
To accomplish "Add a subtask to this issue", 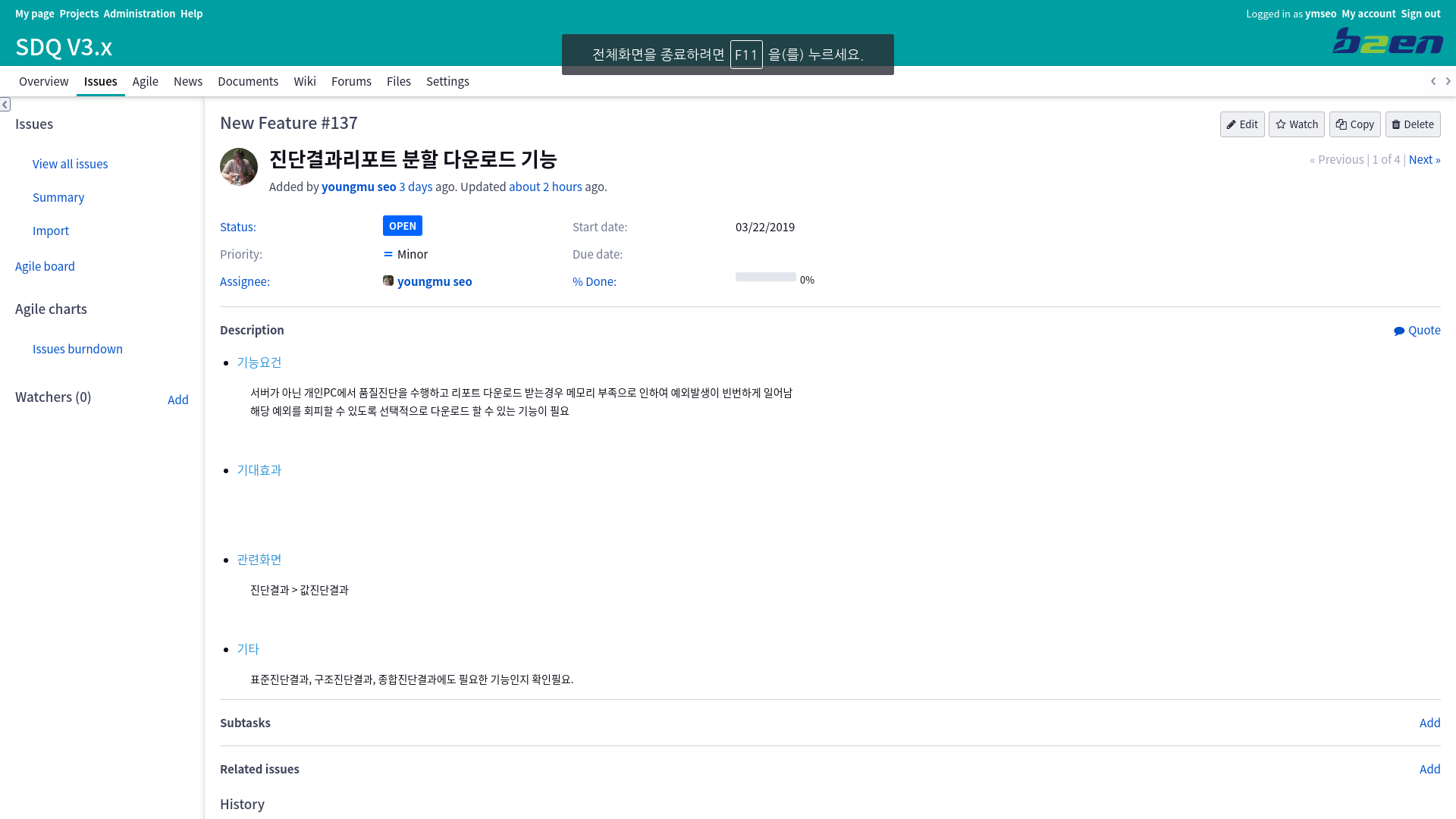I will [1429, 723].
